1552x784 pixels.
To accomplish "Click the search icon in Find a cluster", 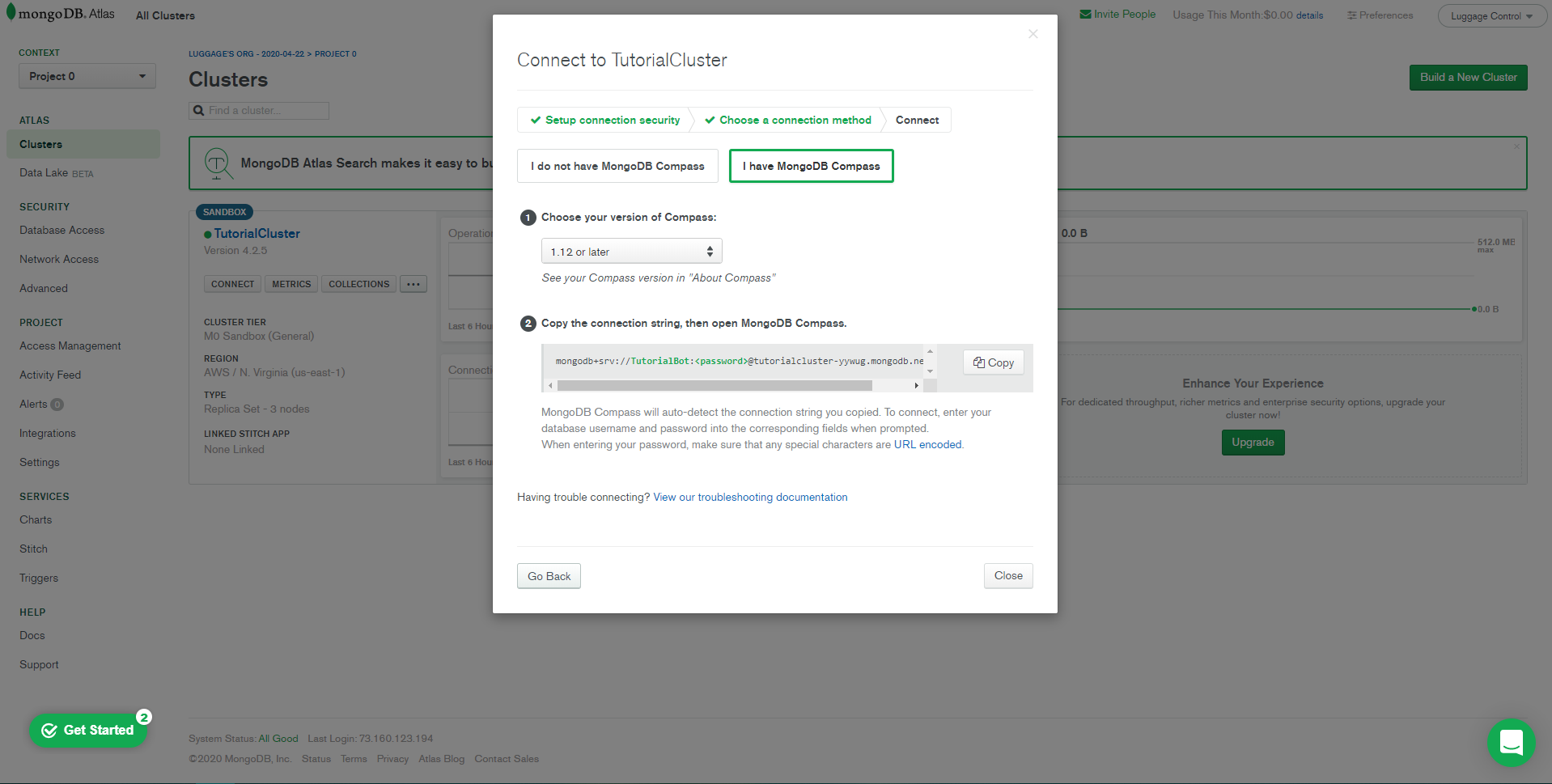I will (x=199, y=111).
